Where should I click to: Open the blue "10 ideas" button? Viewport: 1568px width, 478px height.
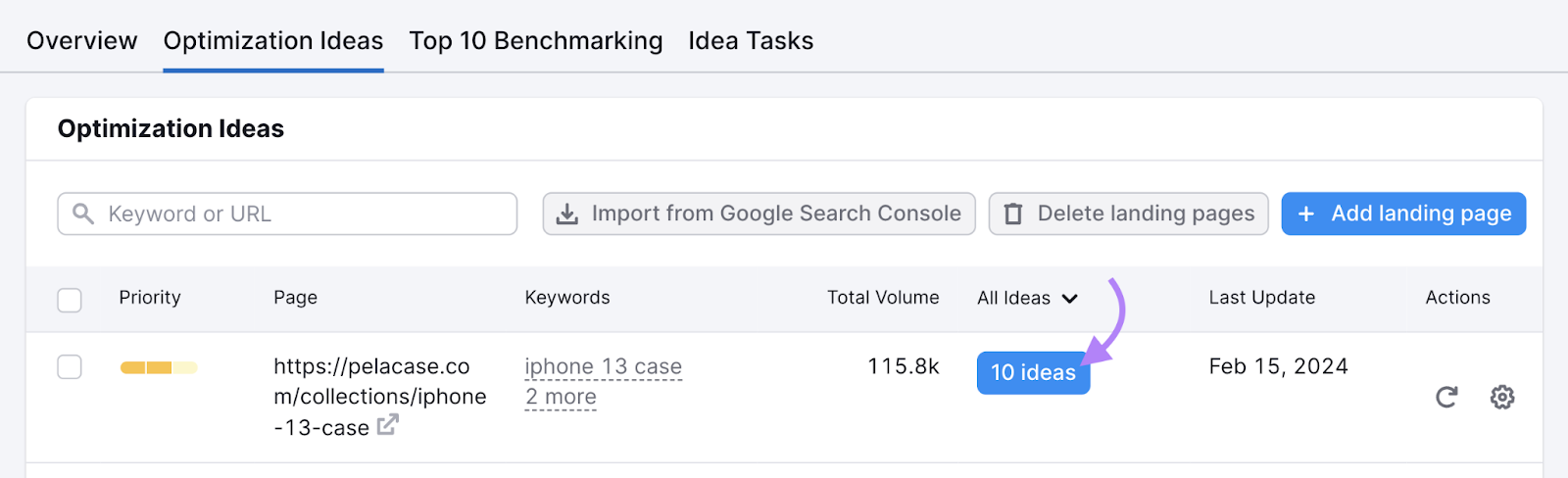[1033, 372]
